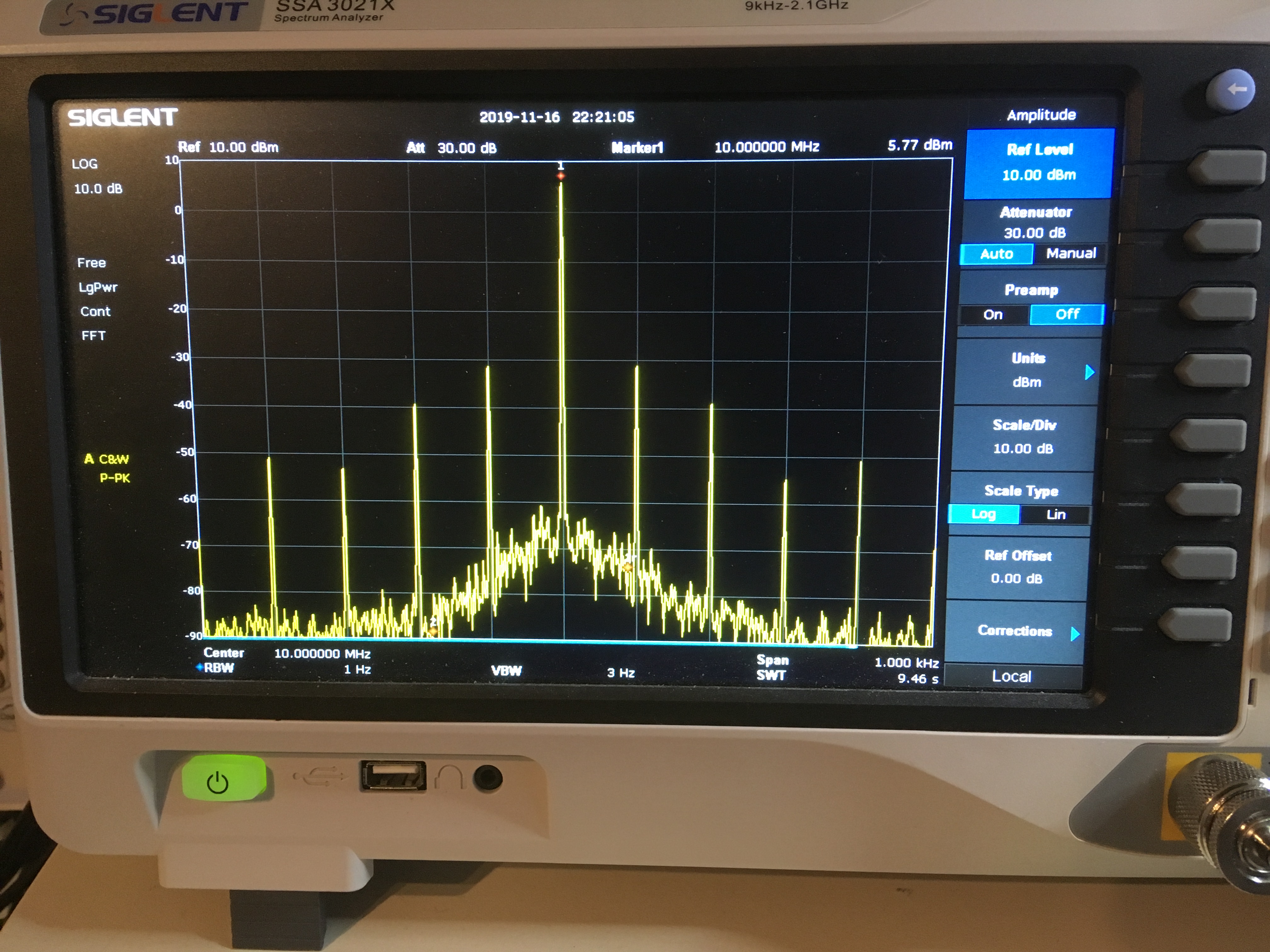Push the softkey beside Scale Type

1204,499
